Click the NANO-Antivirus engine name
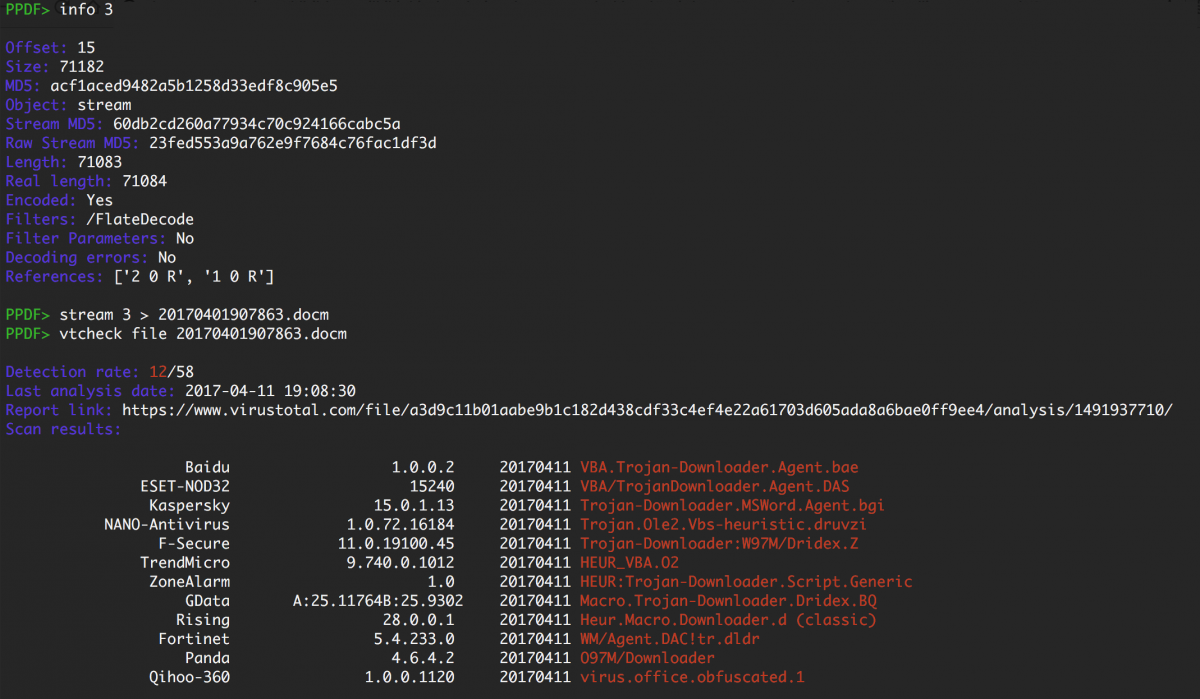 click(167, 524)
